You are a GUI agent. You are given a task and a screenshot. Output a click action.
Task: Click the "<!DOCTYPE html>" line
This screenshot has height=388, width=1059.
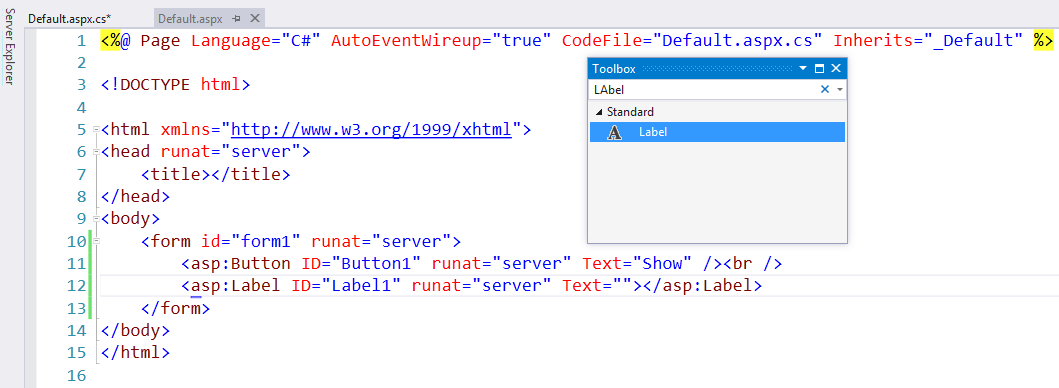(x=176, y=84)
